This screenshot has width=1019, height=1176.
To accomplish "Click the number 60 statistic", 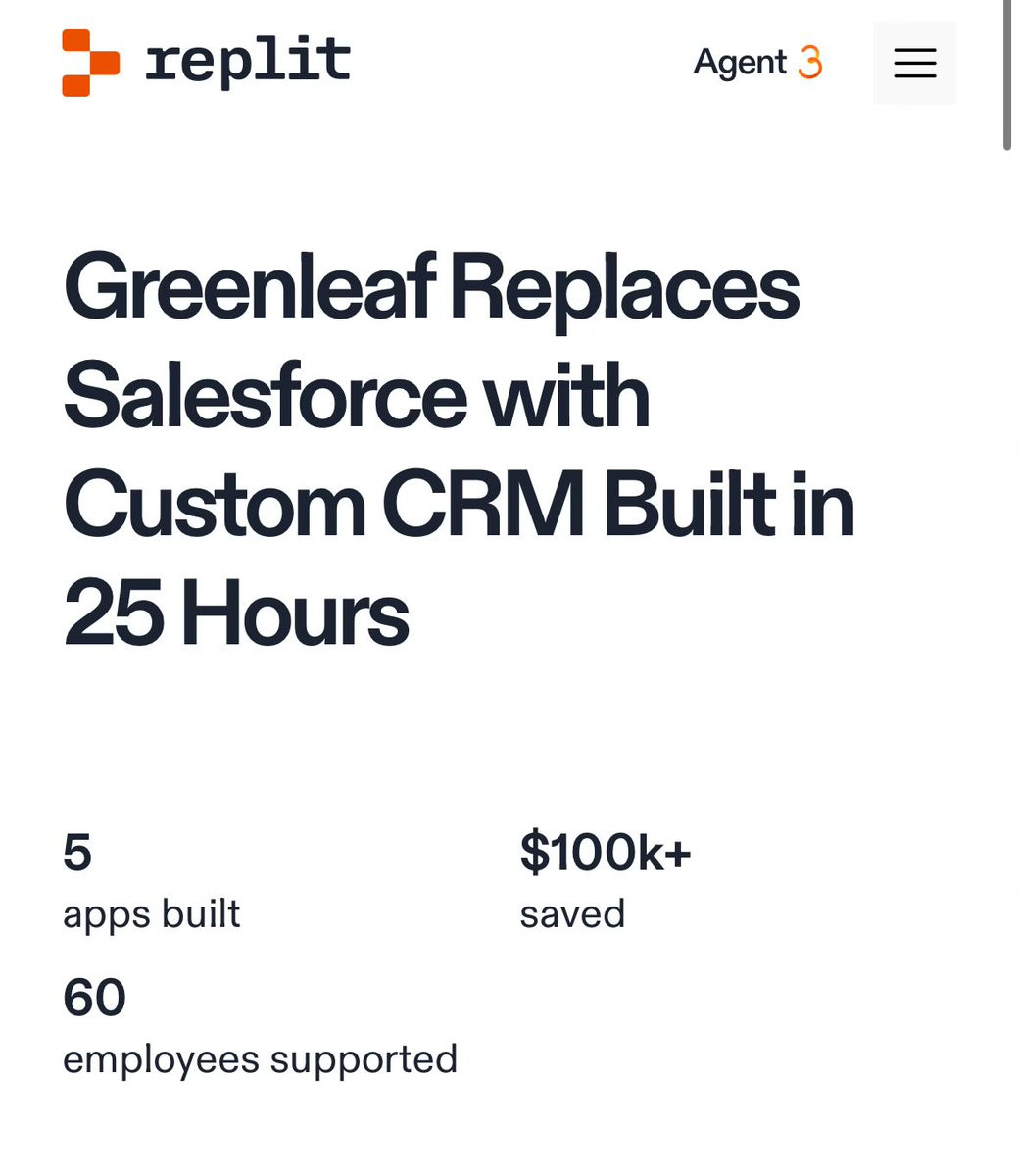I will click(95, 998).
